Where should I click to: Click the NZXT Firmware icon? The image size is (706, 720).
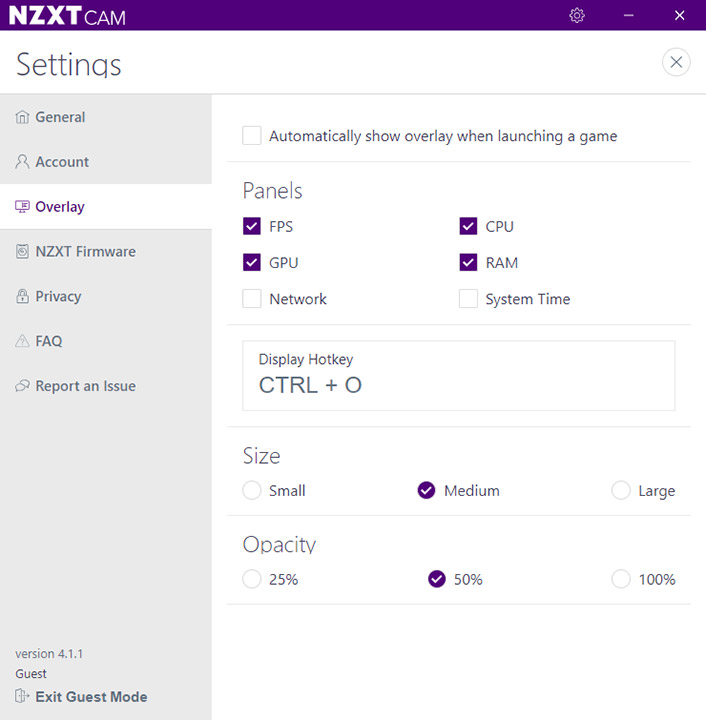[23, 252]
